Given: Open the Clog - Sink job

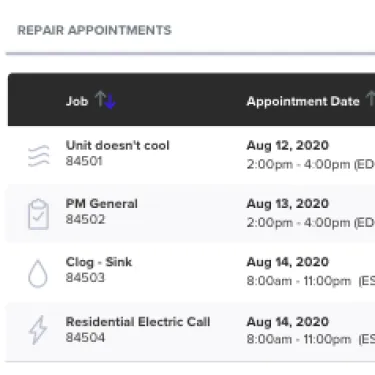Looking at the screenshot, I should click(x=99, y=262).
